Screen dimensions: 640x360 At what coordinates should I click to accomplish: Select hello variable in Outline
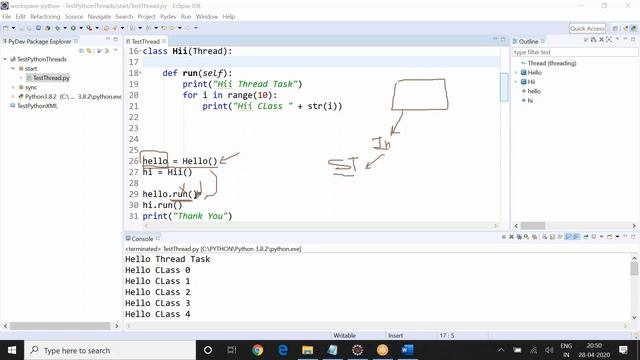[534, 91]
